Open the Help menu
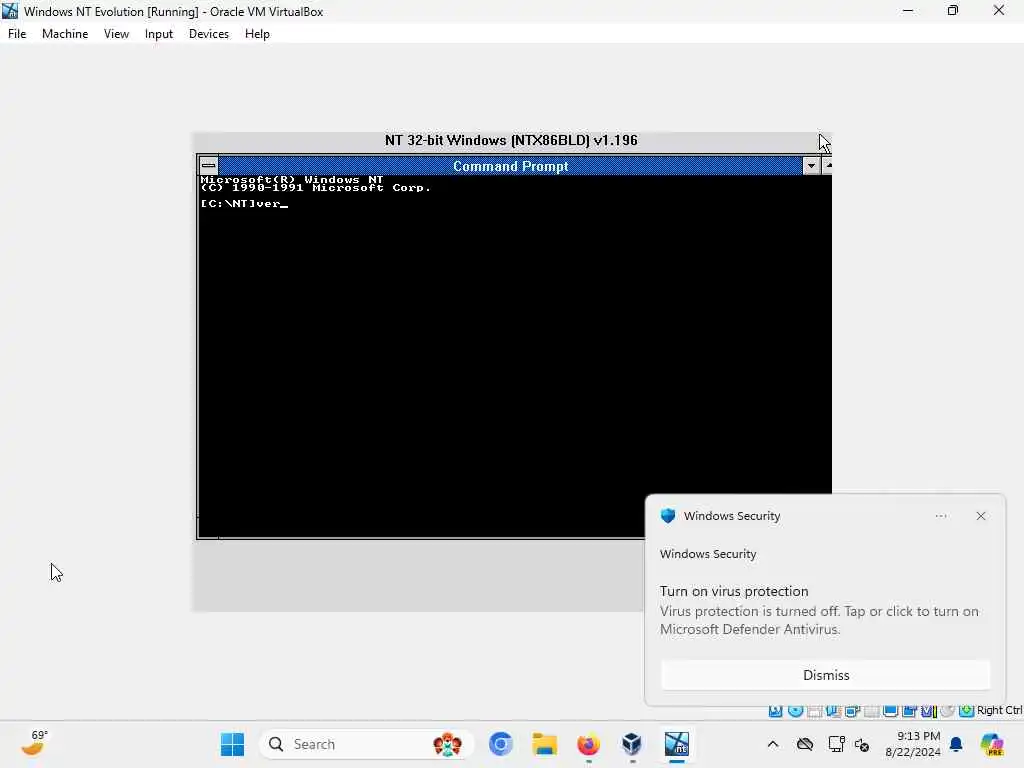1024x768 pixels. (x=257, y=34)
